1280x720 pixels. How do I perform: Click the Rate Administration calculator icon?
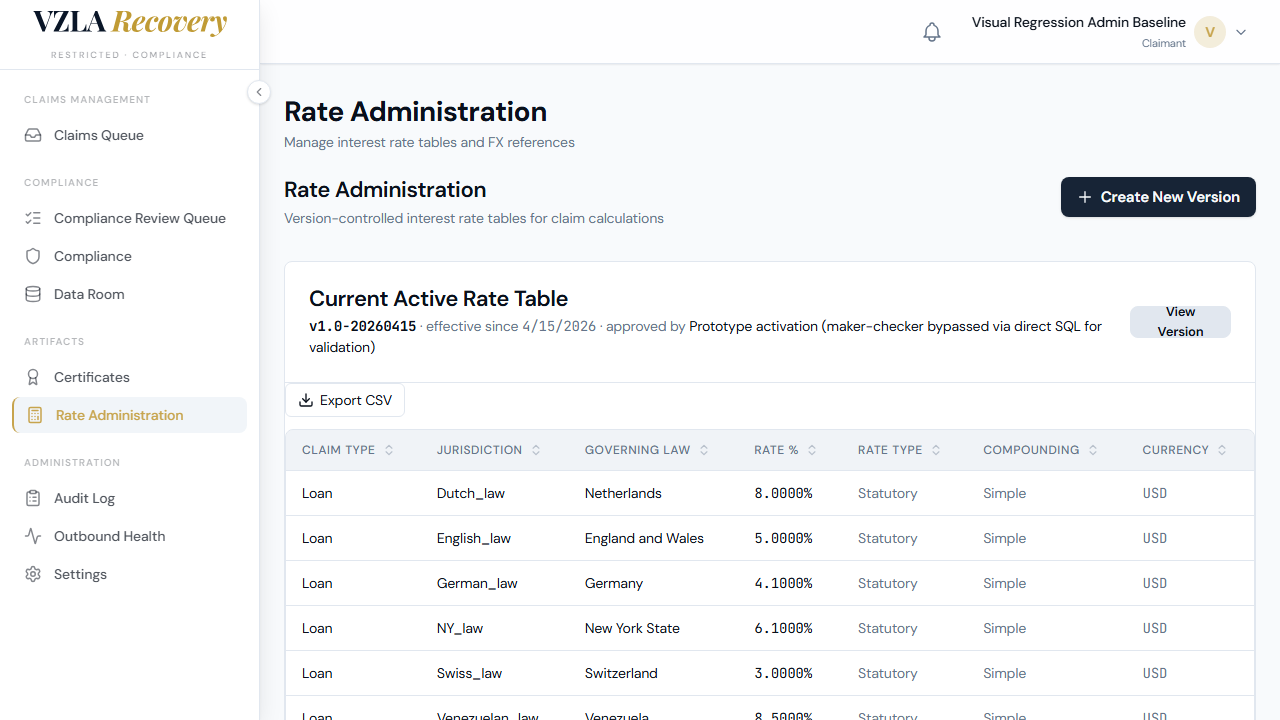35,415
